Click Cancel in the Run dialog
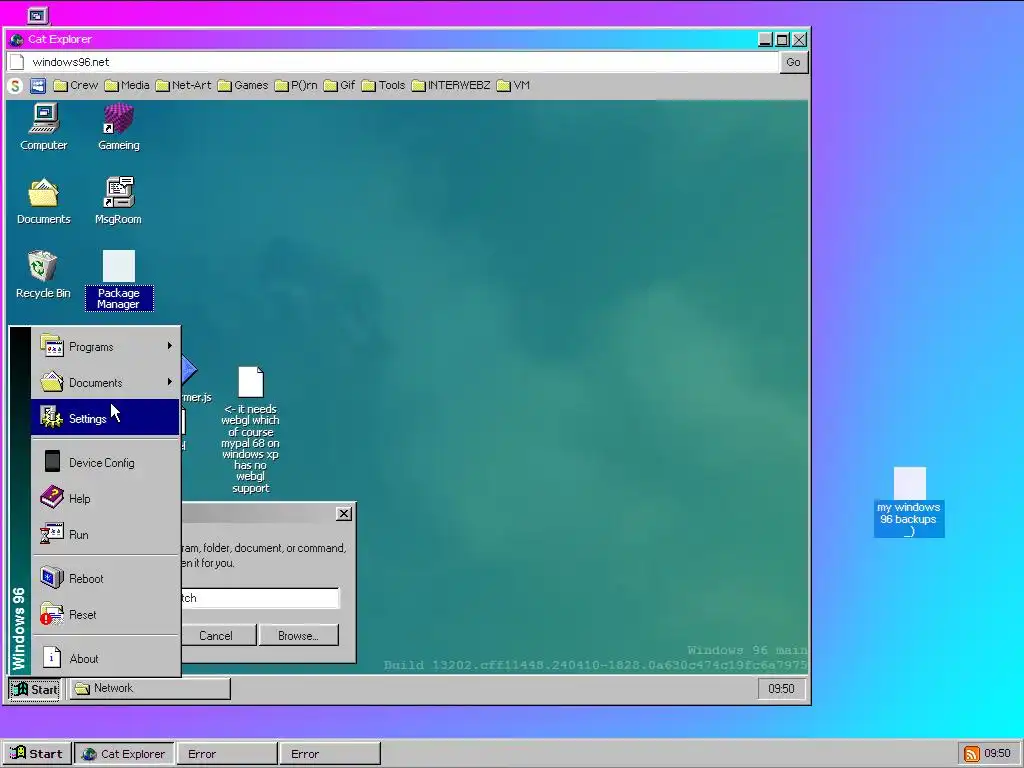This screenshot has width=1024, height=768. tap(217, 635)
